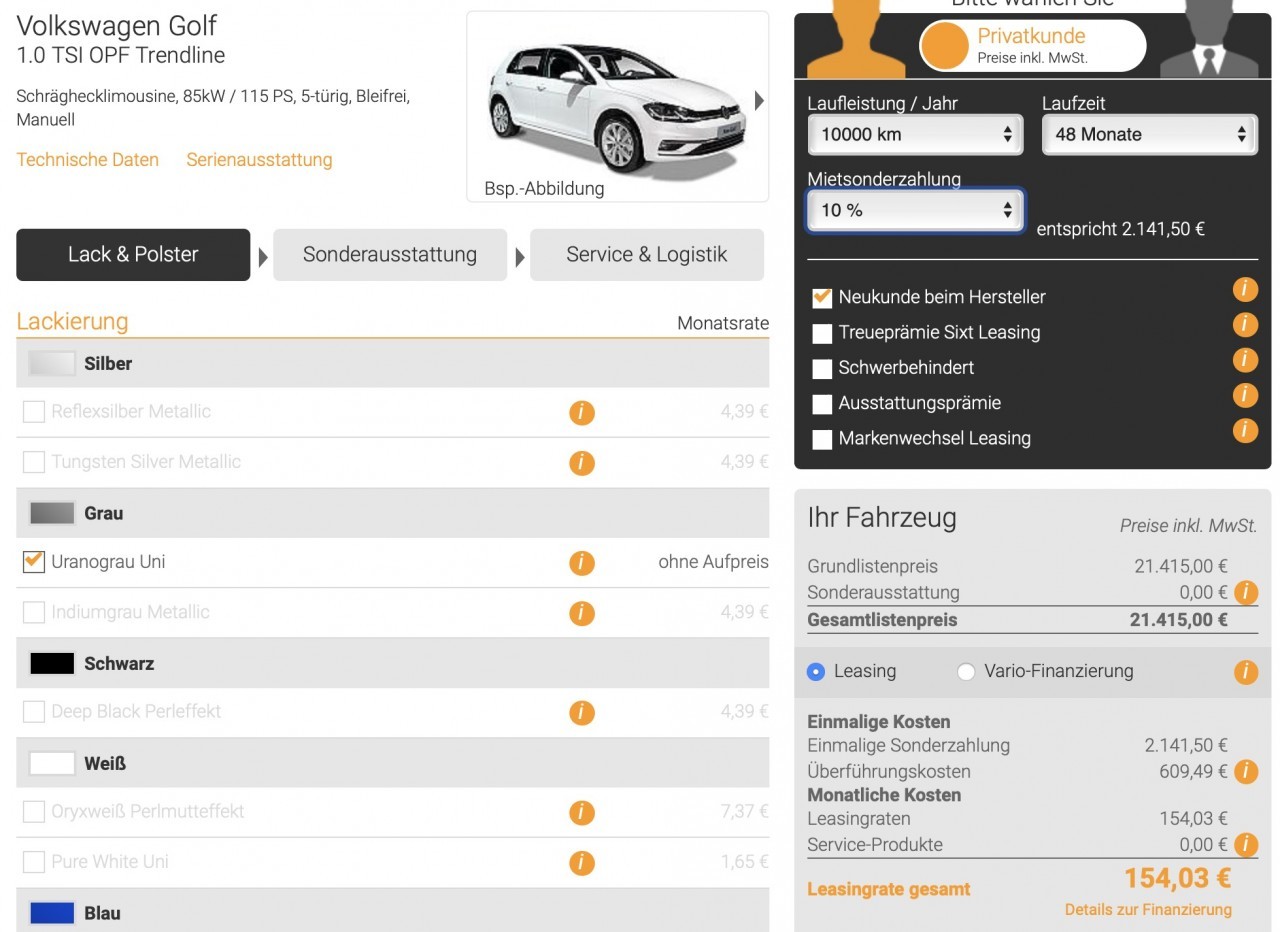Click the Leasingrate gesamt 154,03 € amount
The image size is (1280, 932).
coord(1177,879)
